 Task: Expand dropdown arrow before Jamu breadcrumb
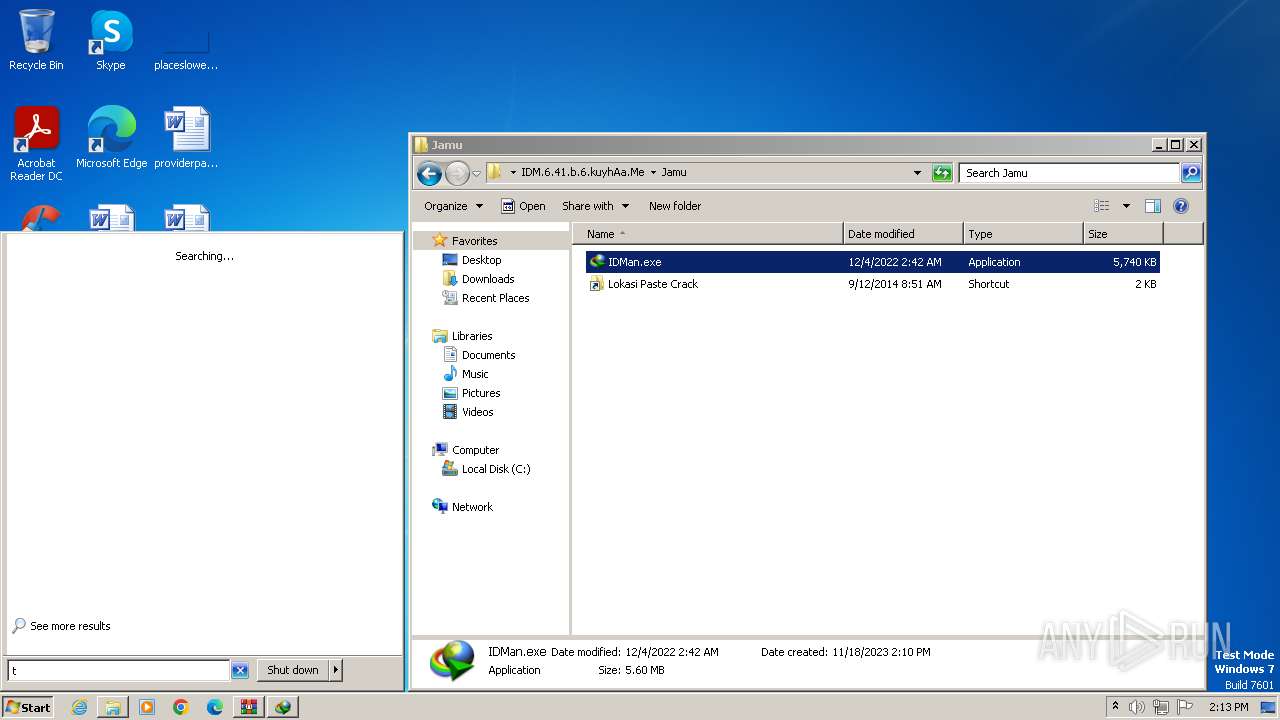click(653, 172)
